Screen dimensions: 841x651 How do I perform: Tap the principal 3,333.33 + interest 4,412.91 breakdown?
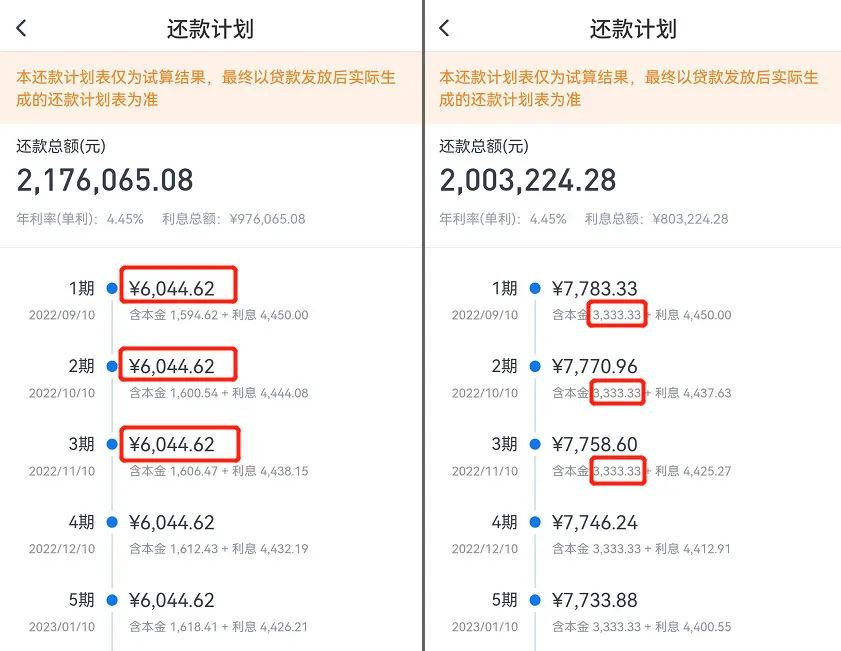pyautogui.click(x=642, y=549)
